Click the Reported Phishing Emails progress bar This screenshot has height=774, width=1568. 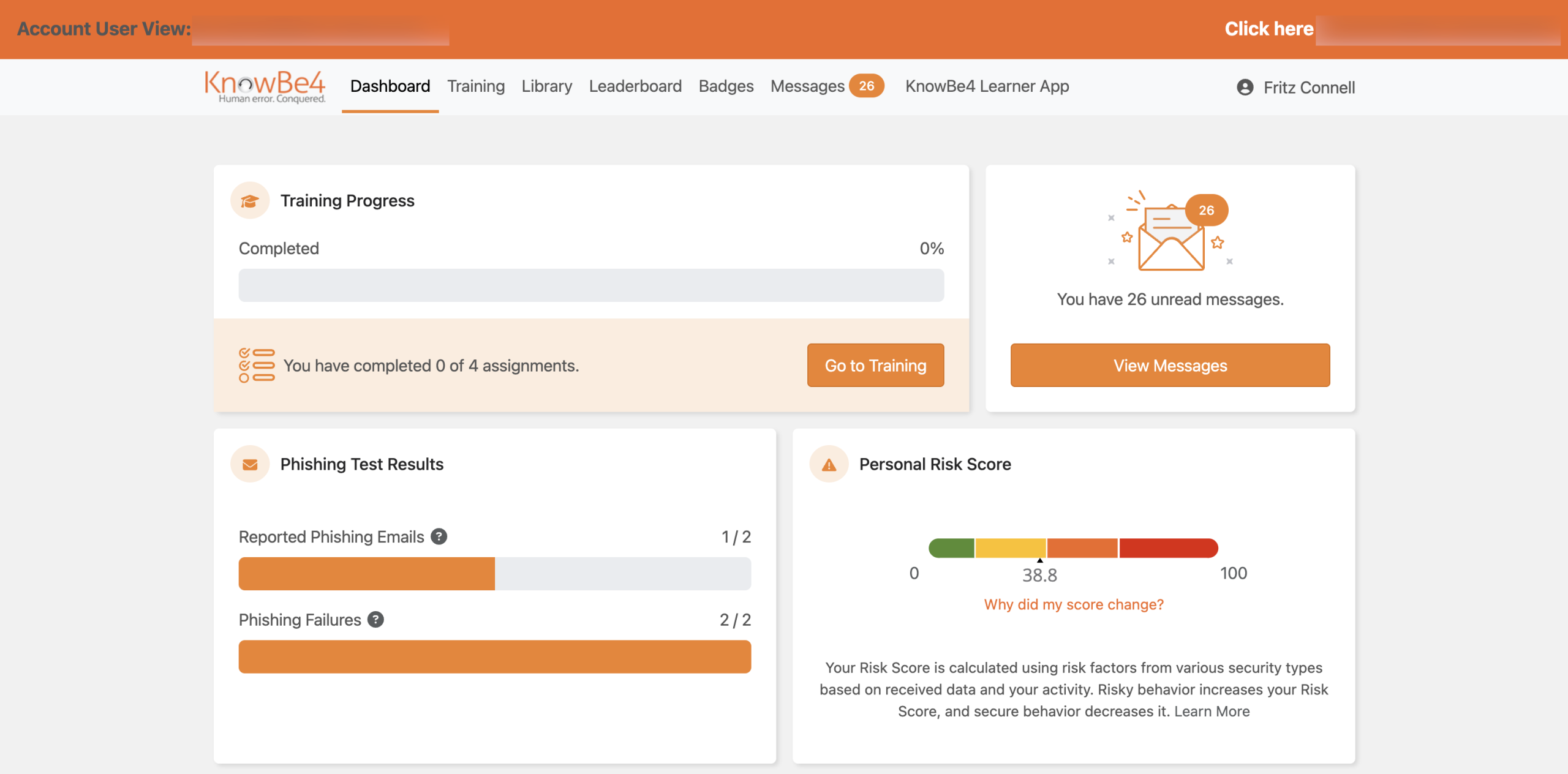(495, 574)
